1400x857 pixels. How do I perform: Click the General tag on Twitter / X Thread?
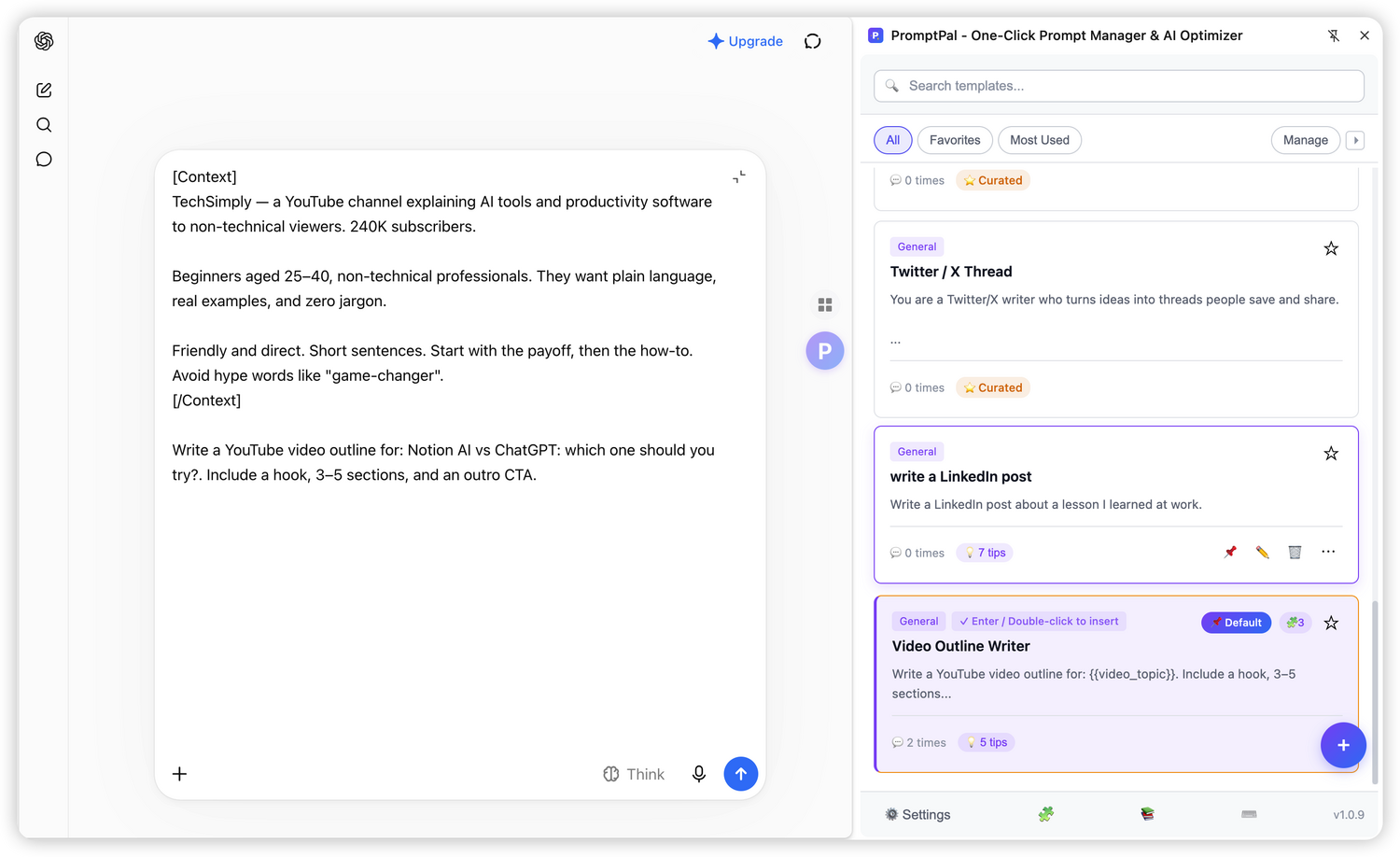[x=917, y=246]
